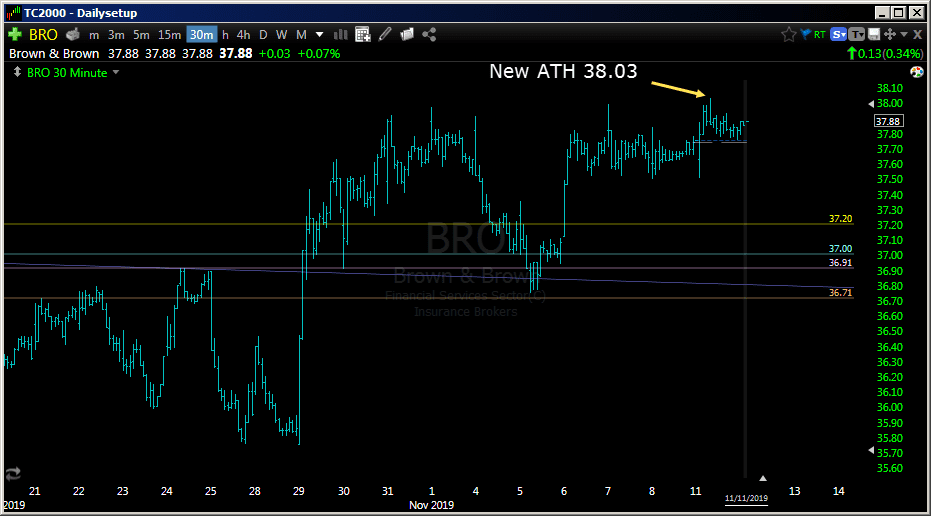Open the chart templates folder icon

[407, 34]
